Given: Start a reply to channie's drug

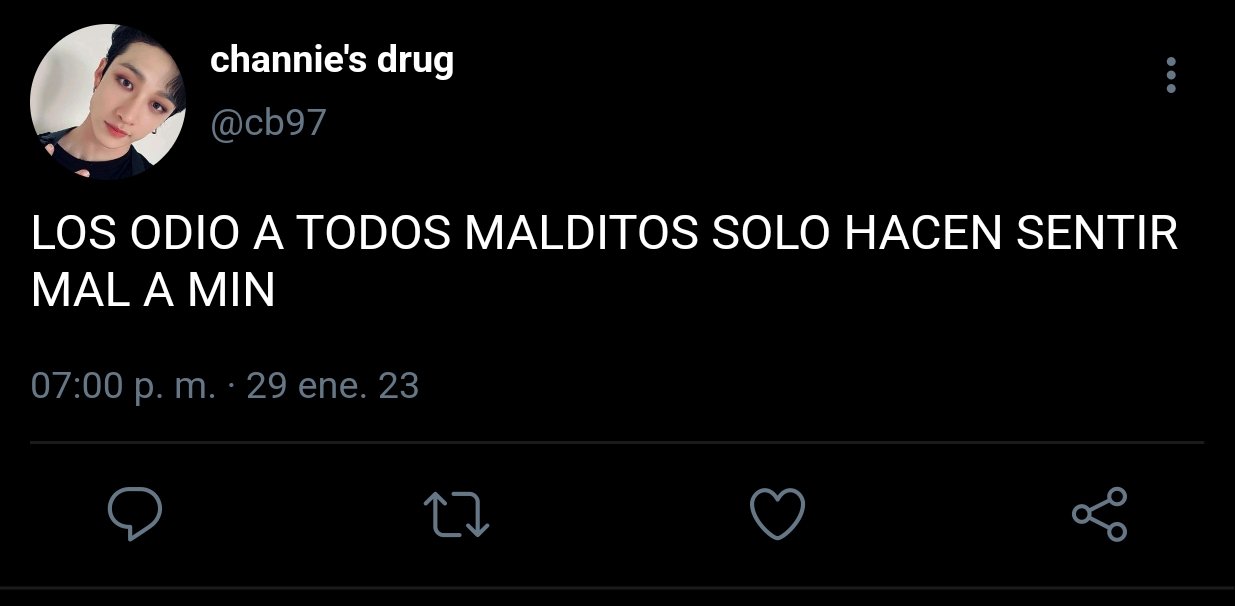Looking at the screenshot, I should pyautogui.click(x=135, y=514).
